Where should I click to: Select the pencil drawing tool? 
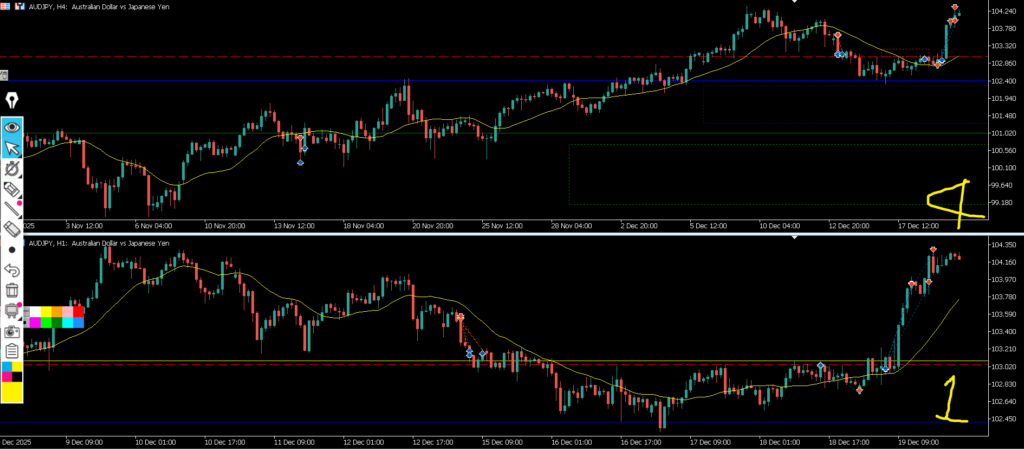(12, 188)
